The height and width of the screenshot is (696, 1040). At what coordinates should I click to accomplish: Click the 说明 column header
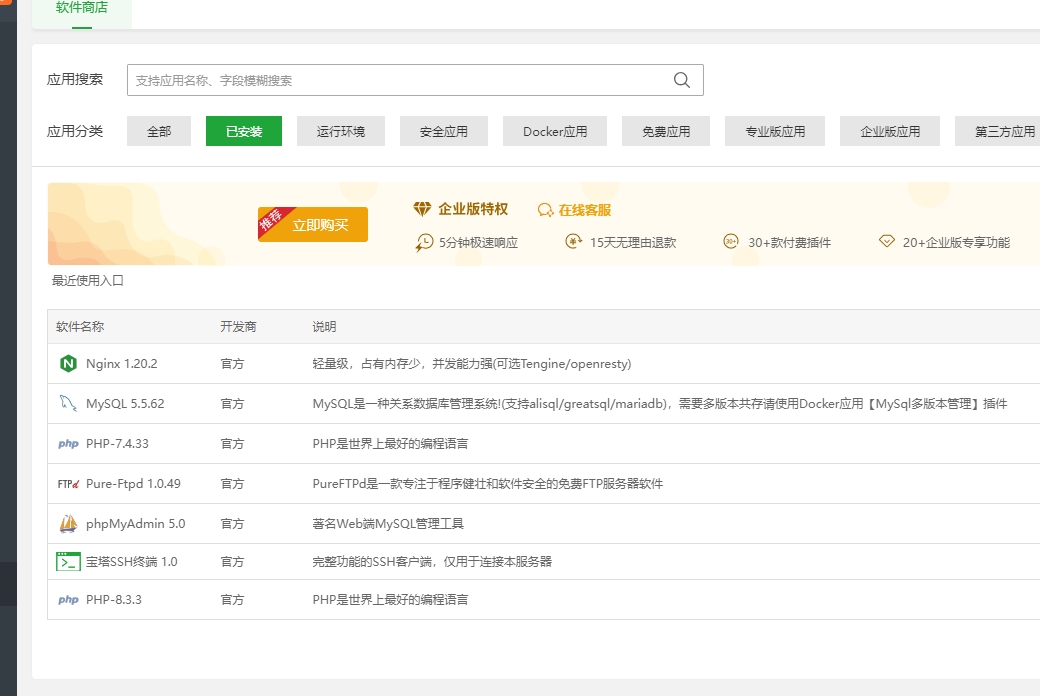(324, 326)
